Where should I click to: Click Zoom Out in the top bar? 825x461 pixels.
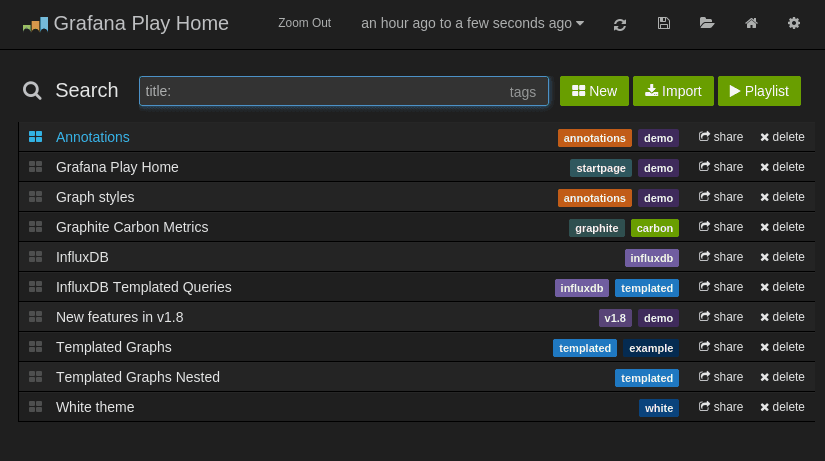point(304,23)
